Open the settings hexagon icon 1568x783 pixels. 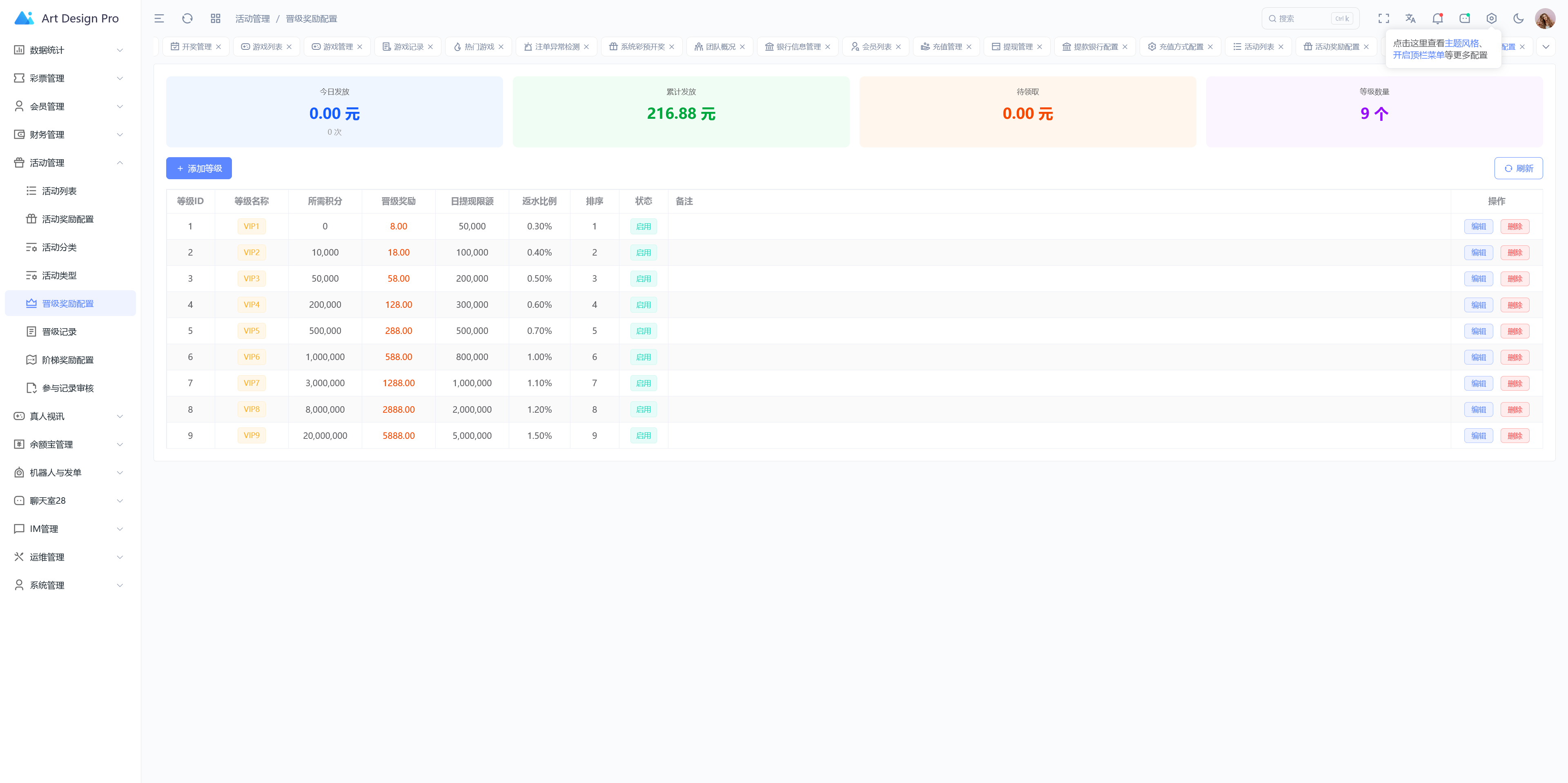(x=1491, y=18)
